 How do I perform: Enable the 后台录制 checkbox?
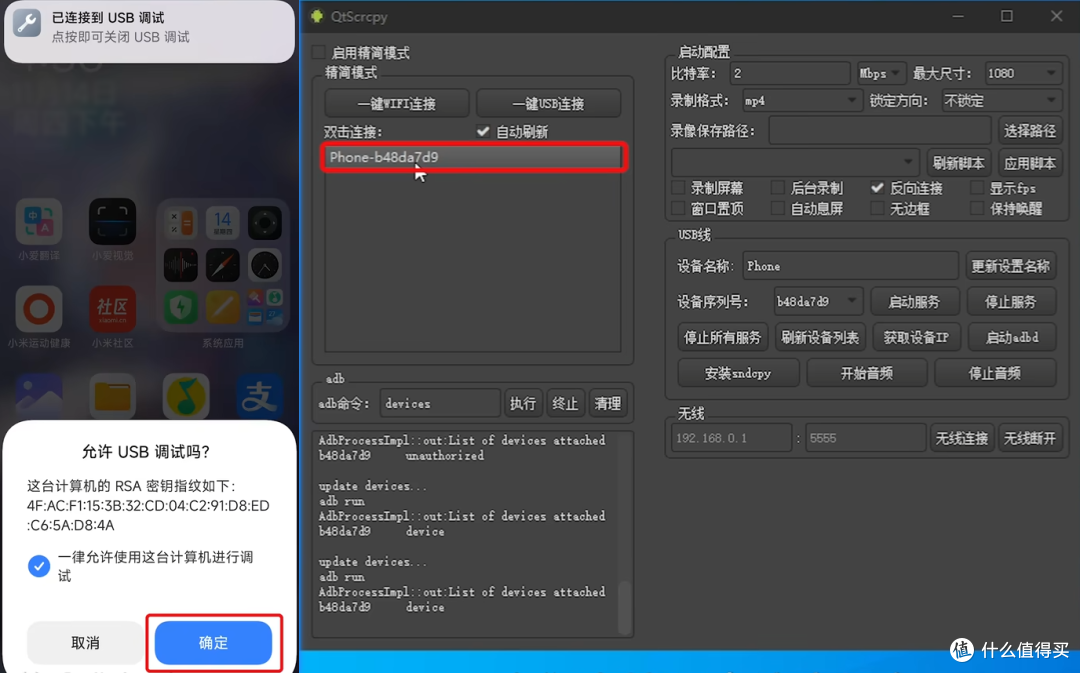(x=778, y=187)
